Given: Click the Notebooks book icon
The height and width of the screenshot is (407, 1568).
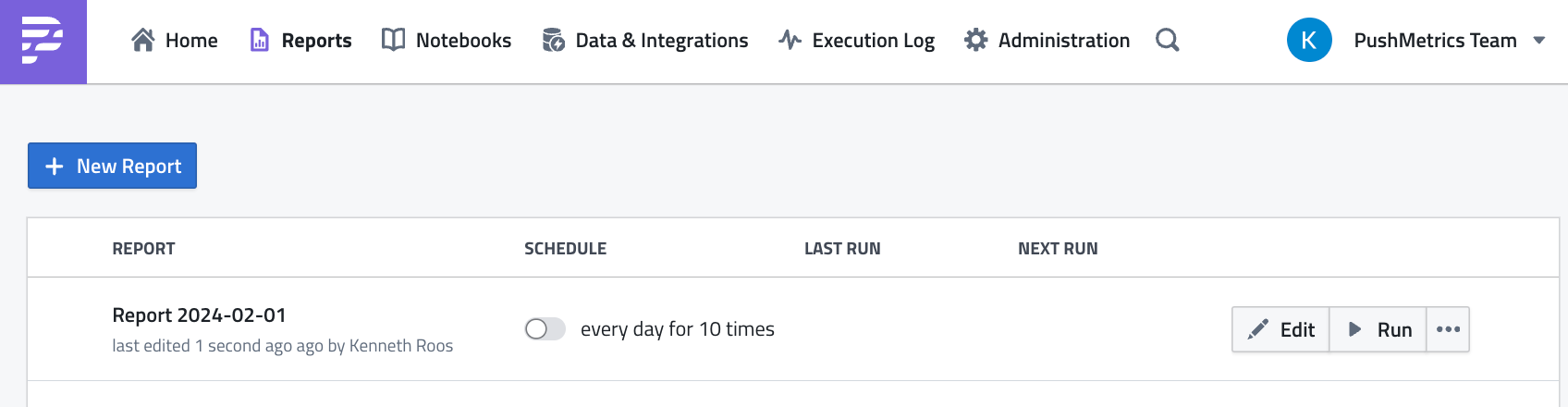Looking at the screenshot, I should tap(393, 40).
